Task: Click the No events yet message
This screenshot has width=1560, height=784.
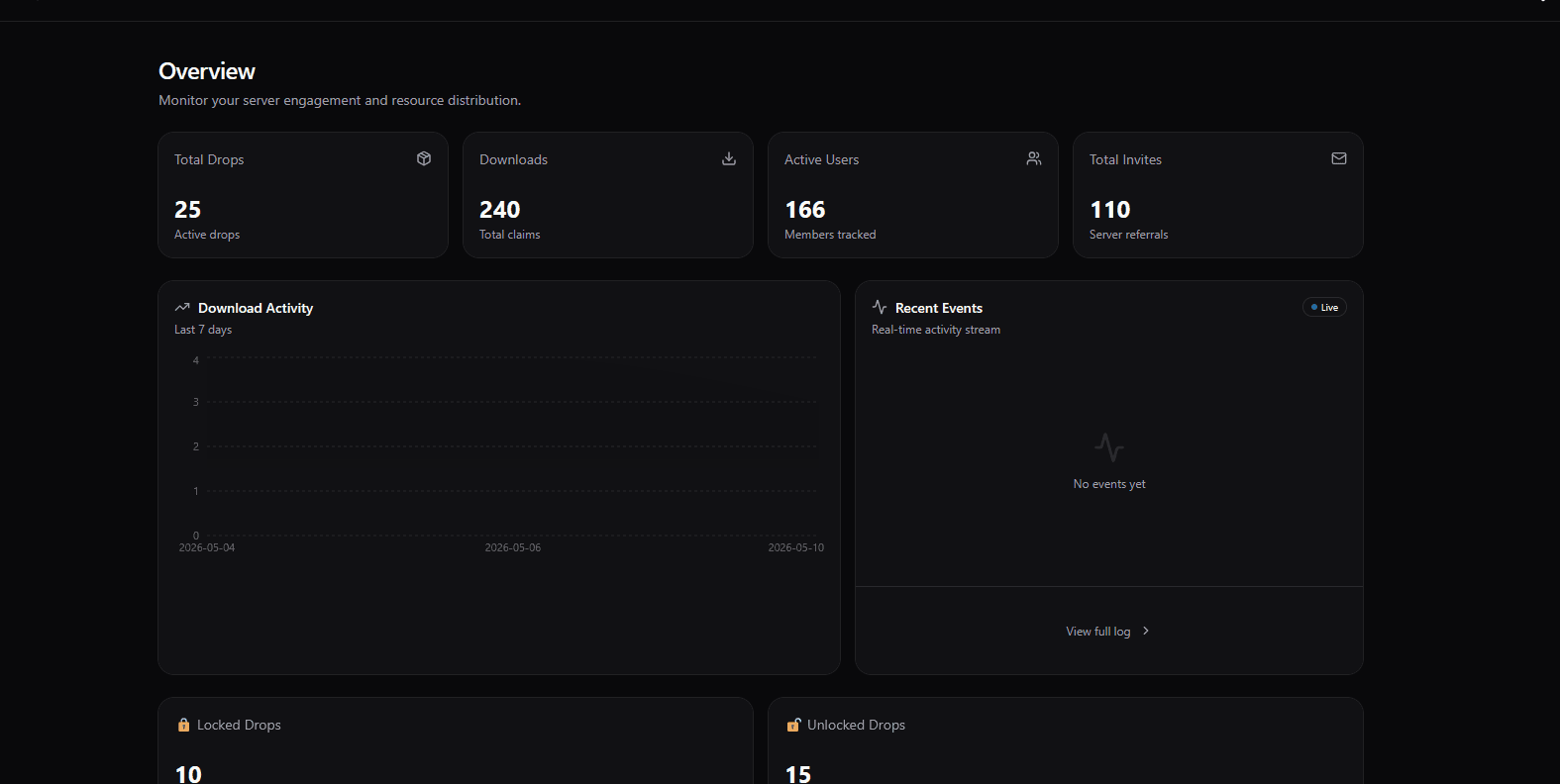Action: 1109,484
